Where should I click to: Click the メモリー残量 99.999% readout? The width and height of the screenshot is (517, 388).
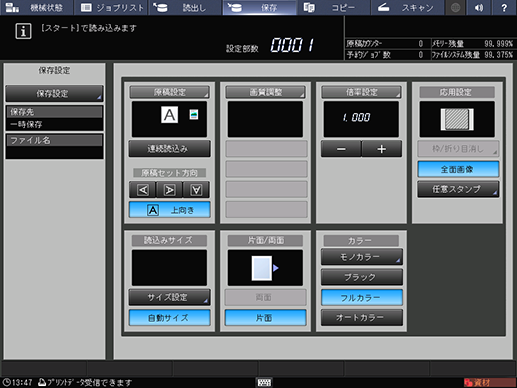(498, 43)
